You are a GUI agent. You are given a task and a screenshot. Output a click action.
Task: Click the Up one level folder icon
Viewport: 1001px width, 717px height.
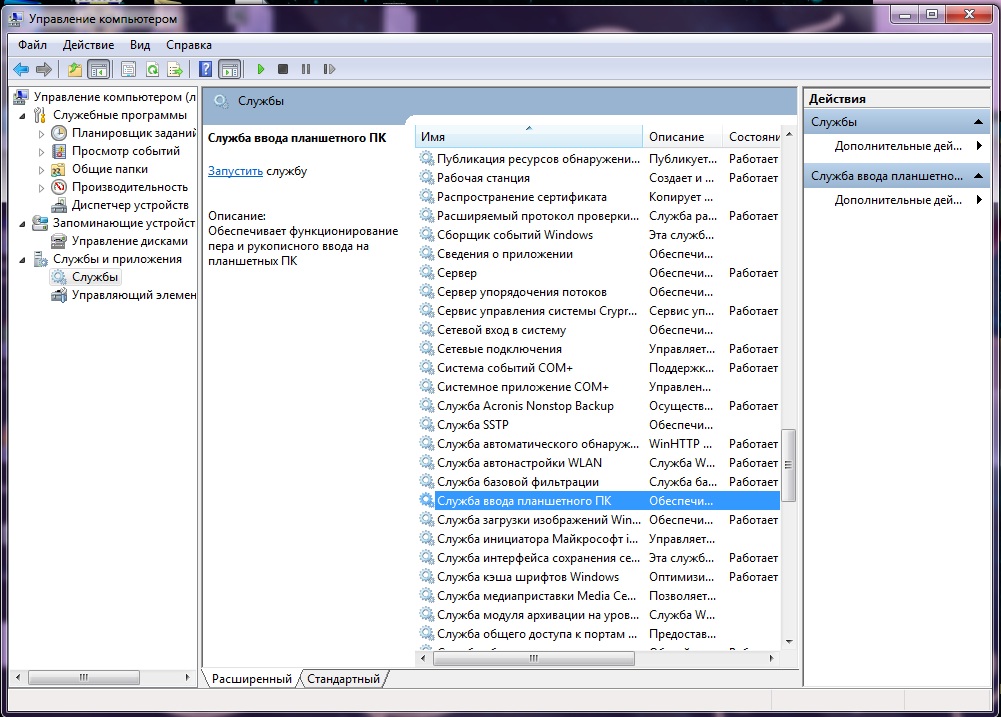(75, 69)
